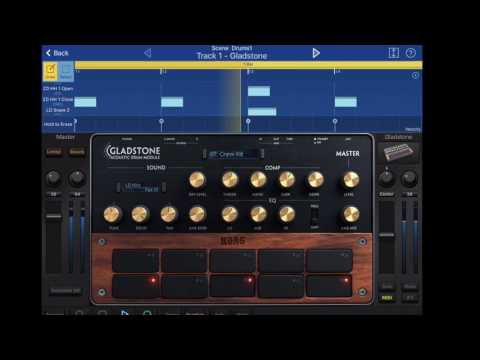Toggle the MIDI button on Gladstone channel
The height and width of the screenshot is (360, 480).
click(x=387, y=298)
